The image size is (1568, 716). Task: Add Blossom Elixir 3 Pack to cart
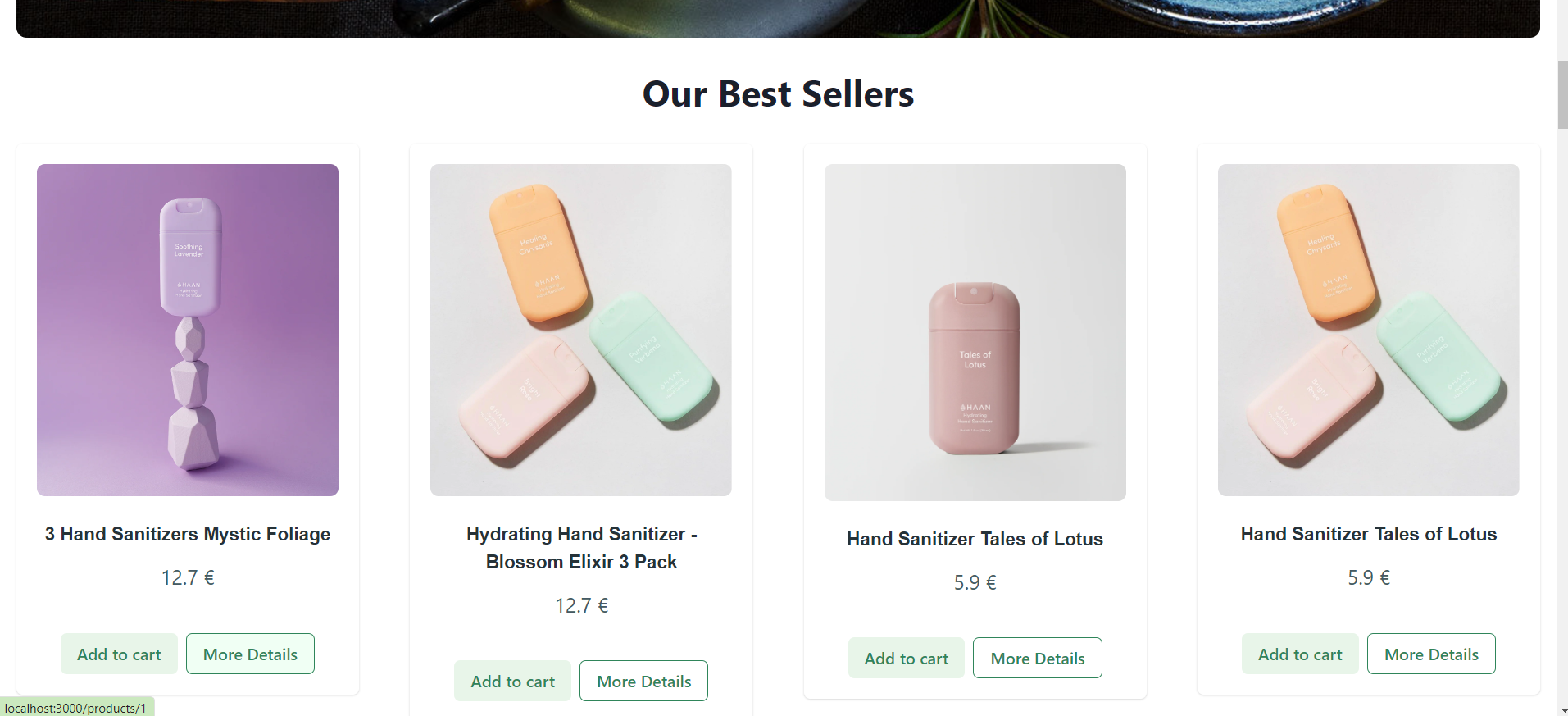[x=511, y=681]
